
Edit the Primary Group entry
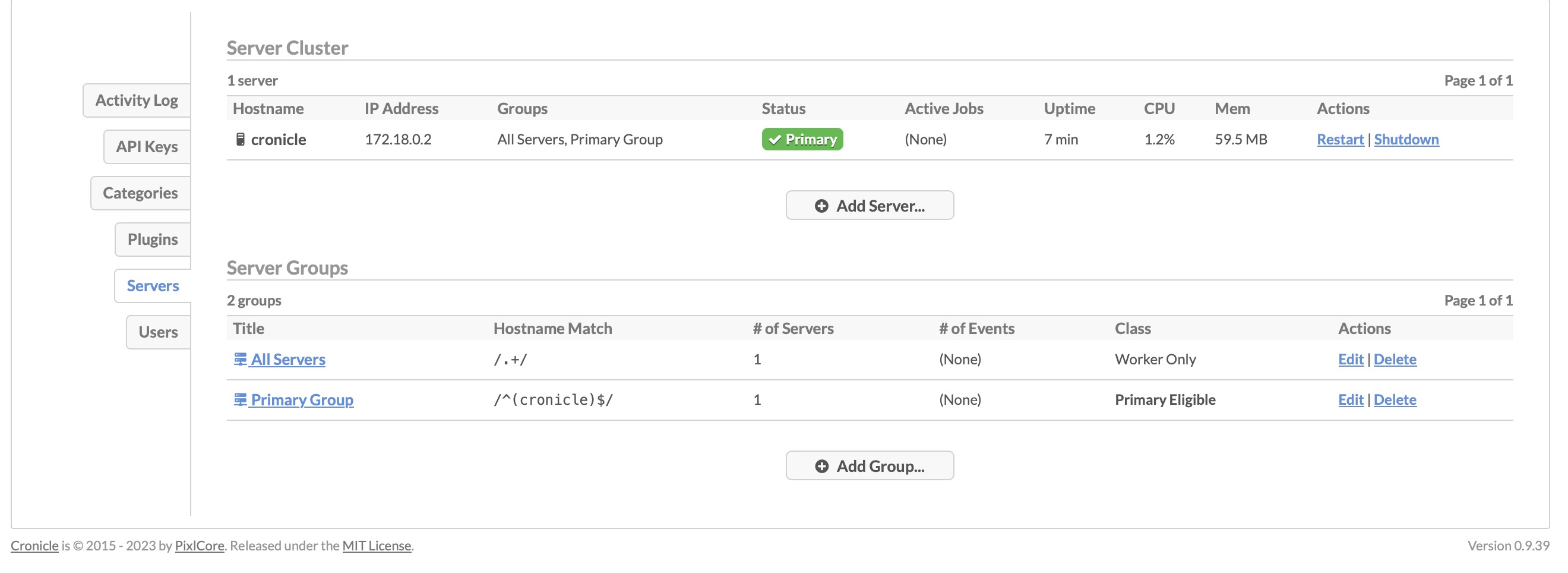pos(1350,399)
